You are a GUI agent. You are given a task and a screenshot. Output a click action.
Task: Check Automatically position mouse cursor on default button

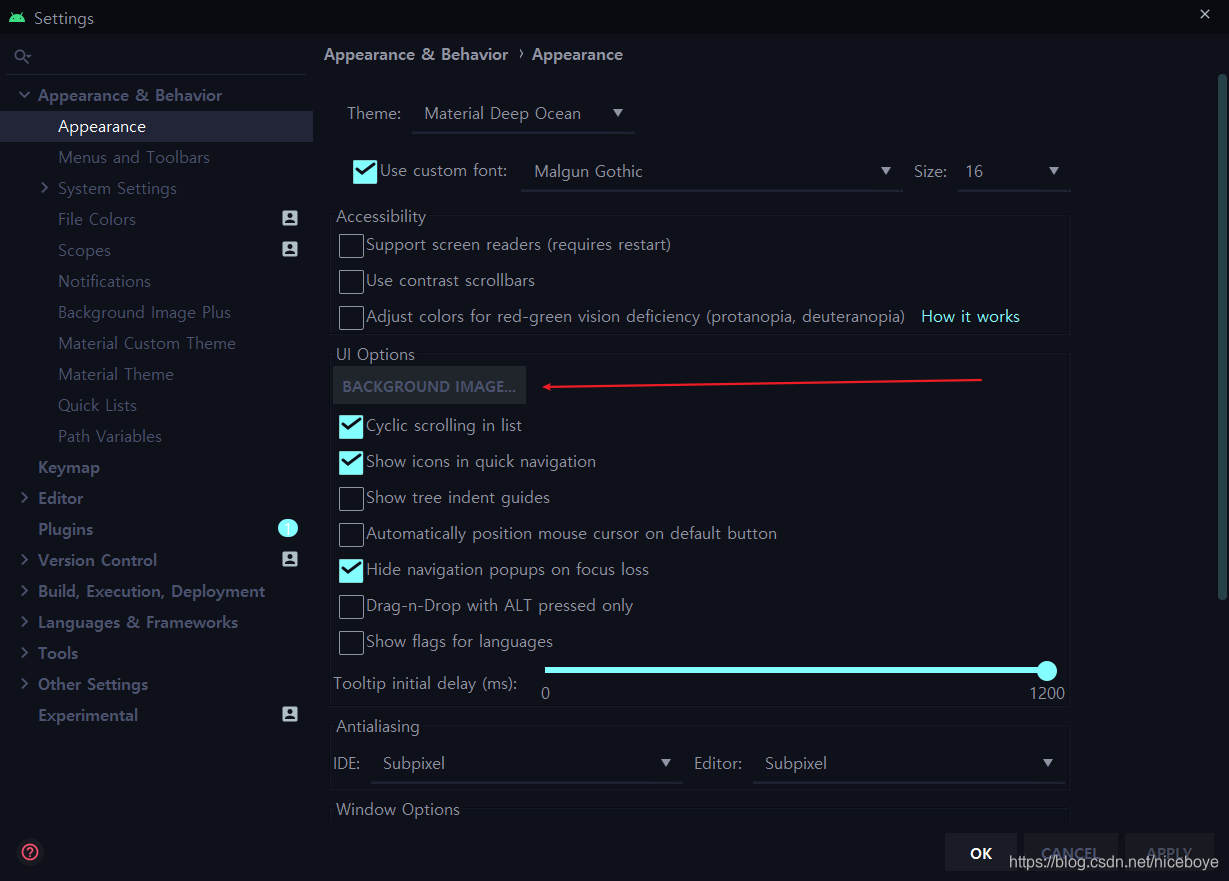click(351, 534)
